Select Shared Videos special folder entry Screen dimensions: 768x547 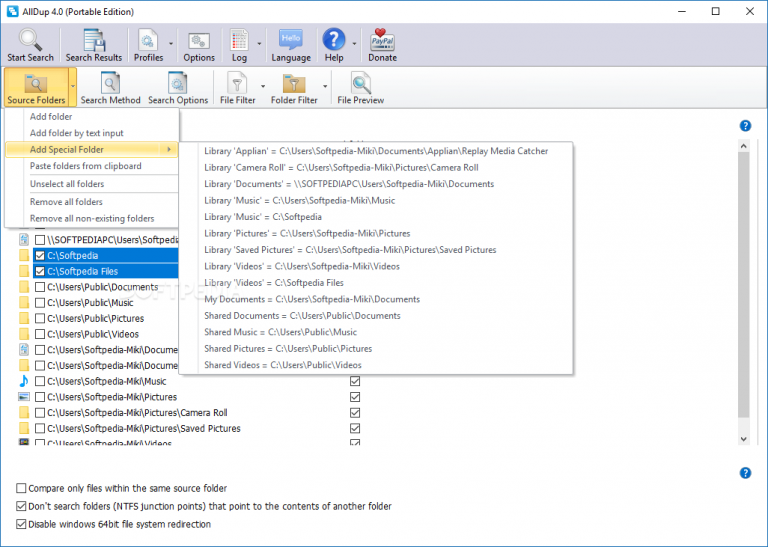[376, 365]
